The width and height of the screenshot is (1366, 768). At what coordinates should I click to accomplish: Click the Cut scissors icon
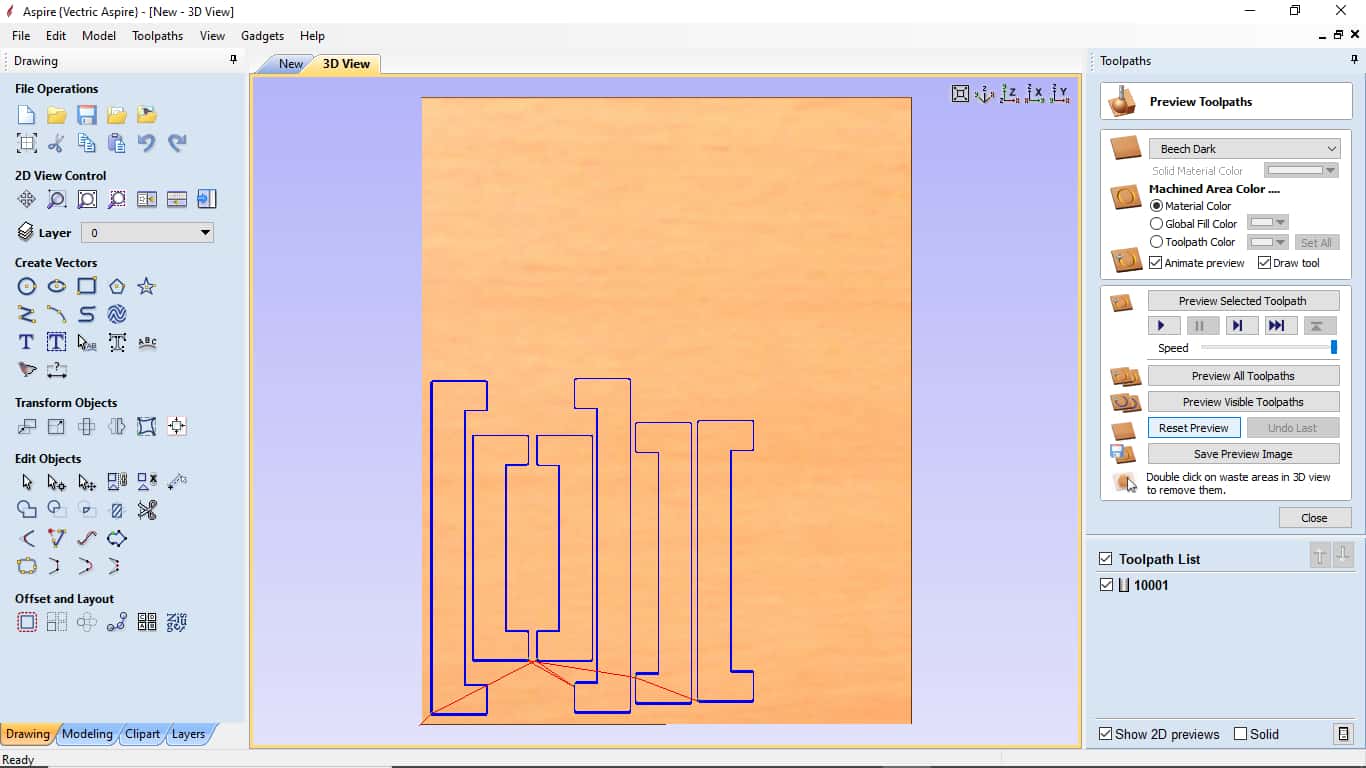pos(57,143)
